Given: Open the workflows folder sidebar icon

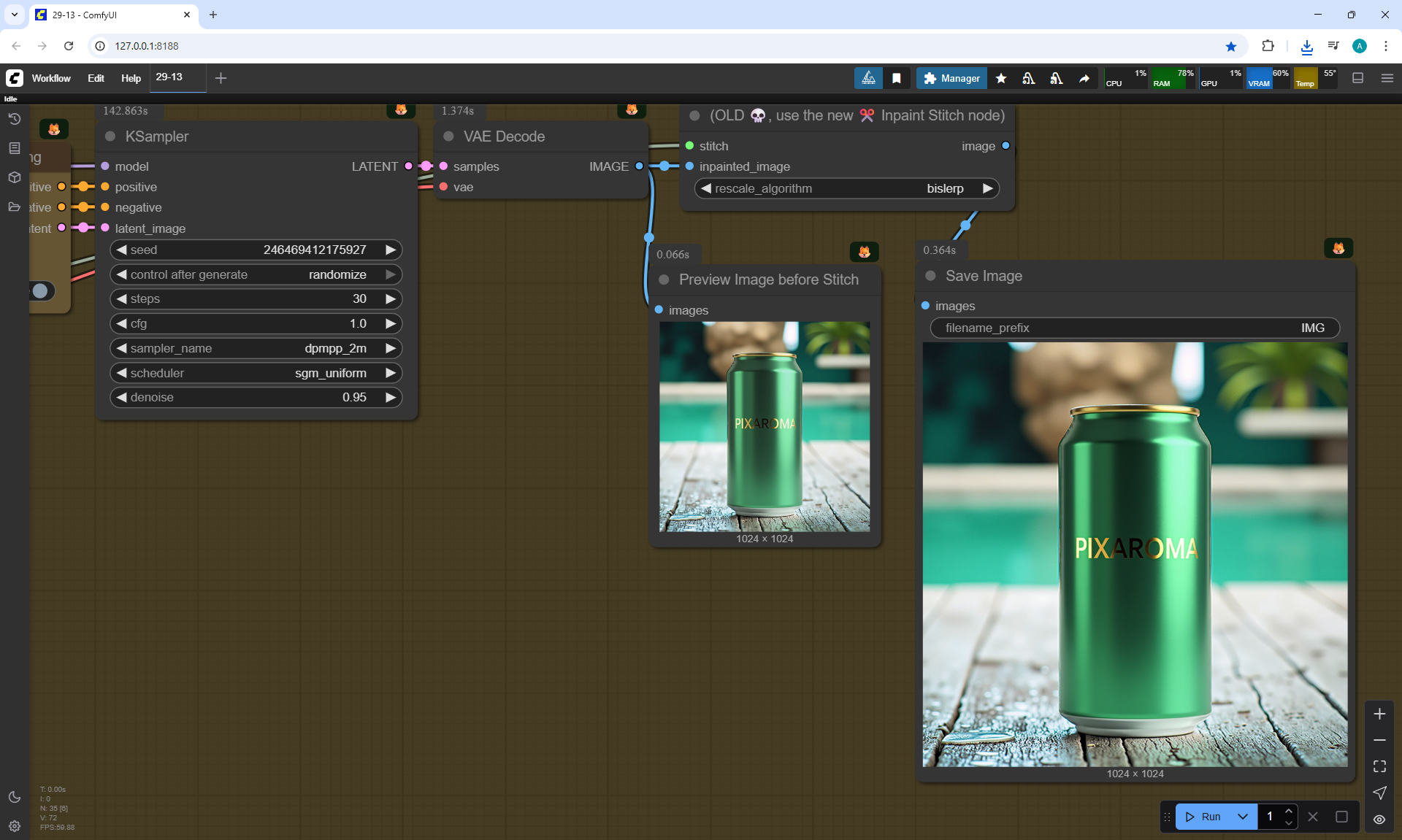Looking at the screenshot, I should click(14, 207).
